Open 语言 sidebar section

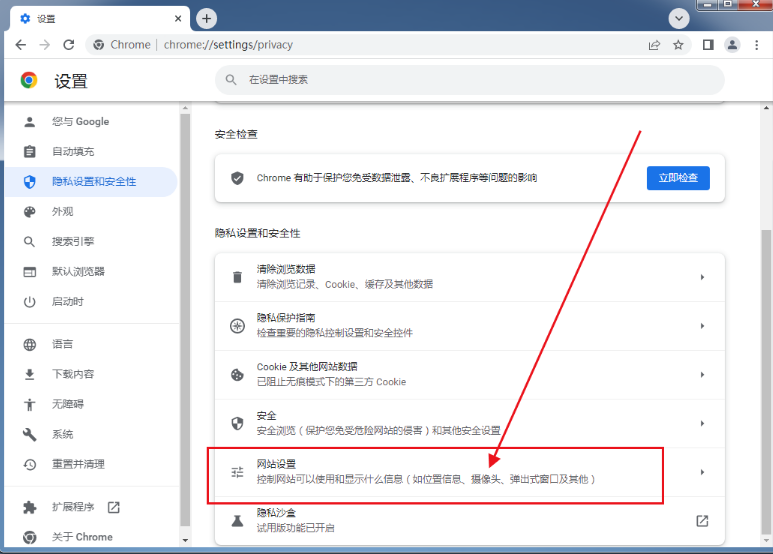pyautogui.click(x=92, y=345)
